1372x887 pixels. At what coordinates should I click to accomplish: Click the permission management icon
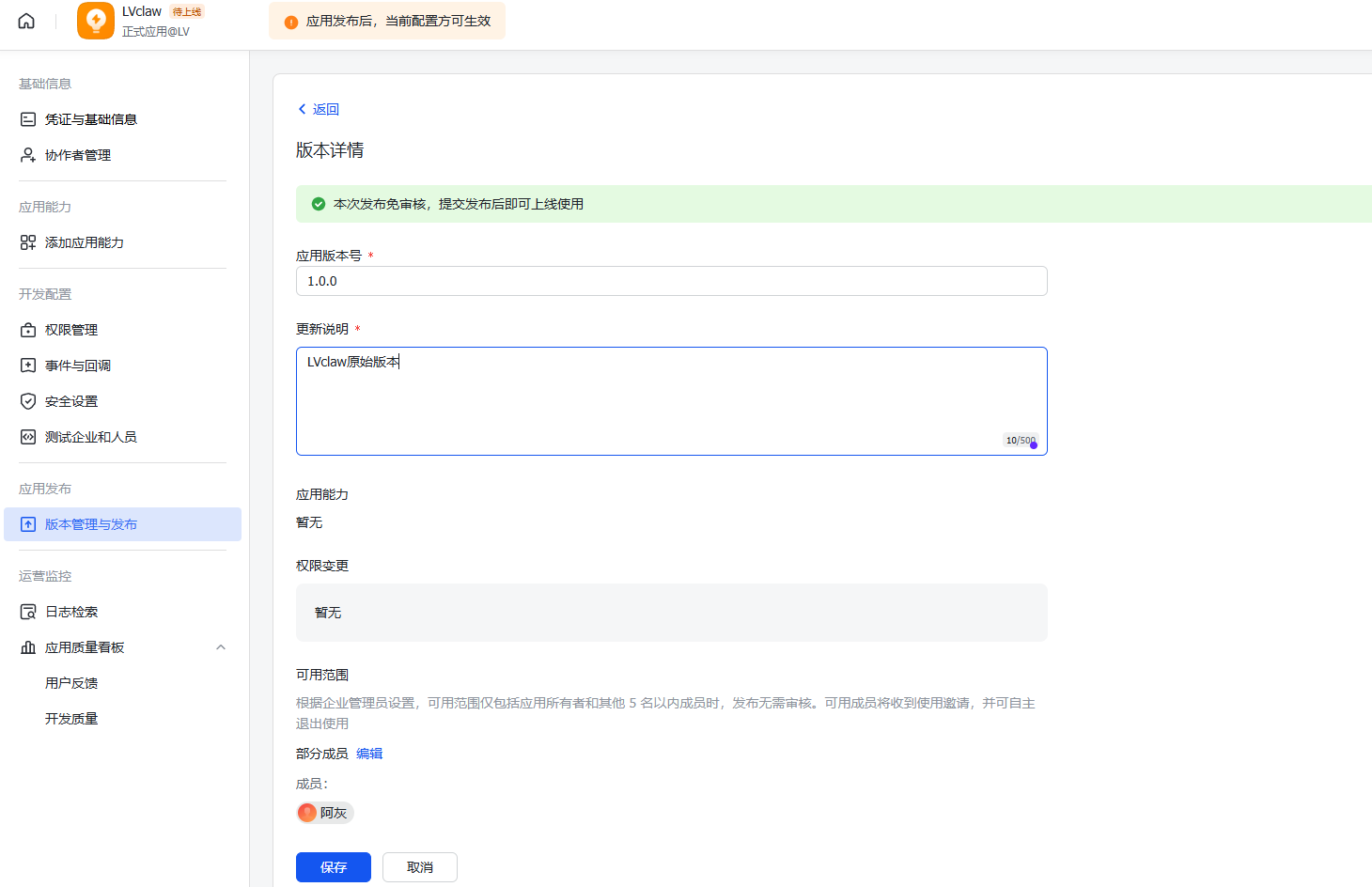click(28, 330)
